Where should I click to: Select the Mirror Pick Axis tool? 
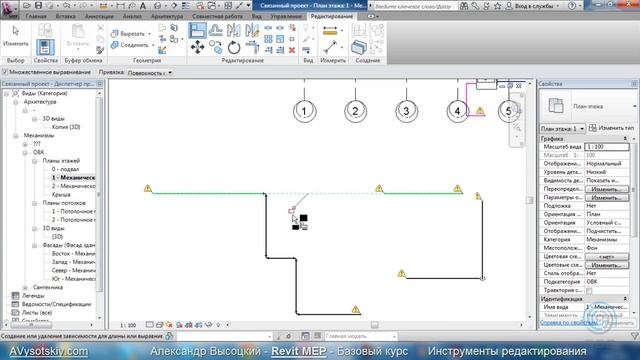[x=233, y=31]
